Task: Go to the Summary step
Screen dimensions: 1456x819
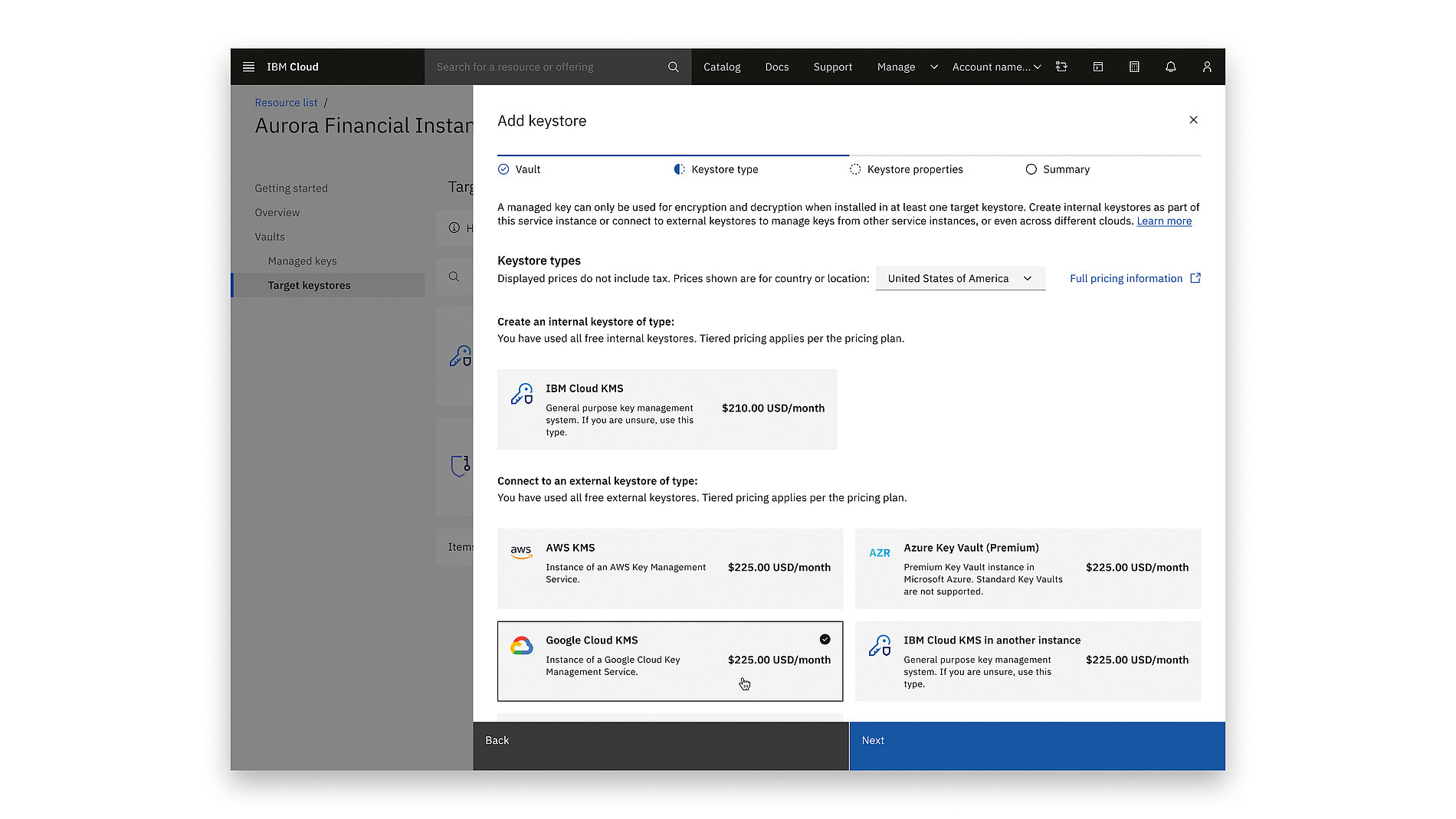Action: click(1058, 169)
